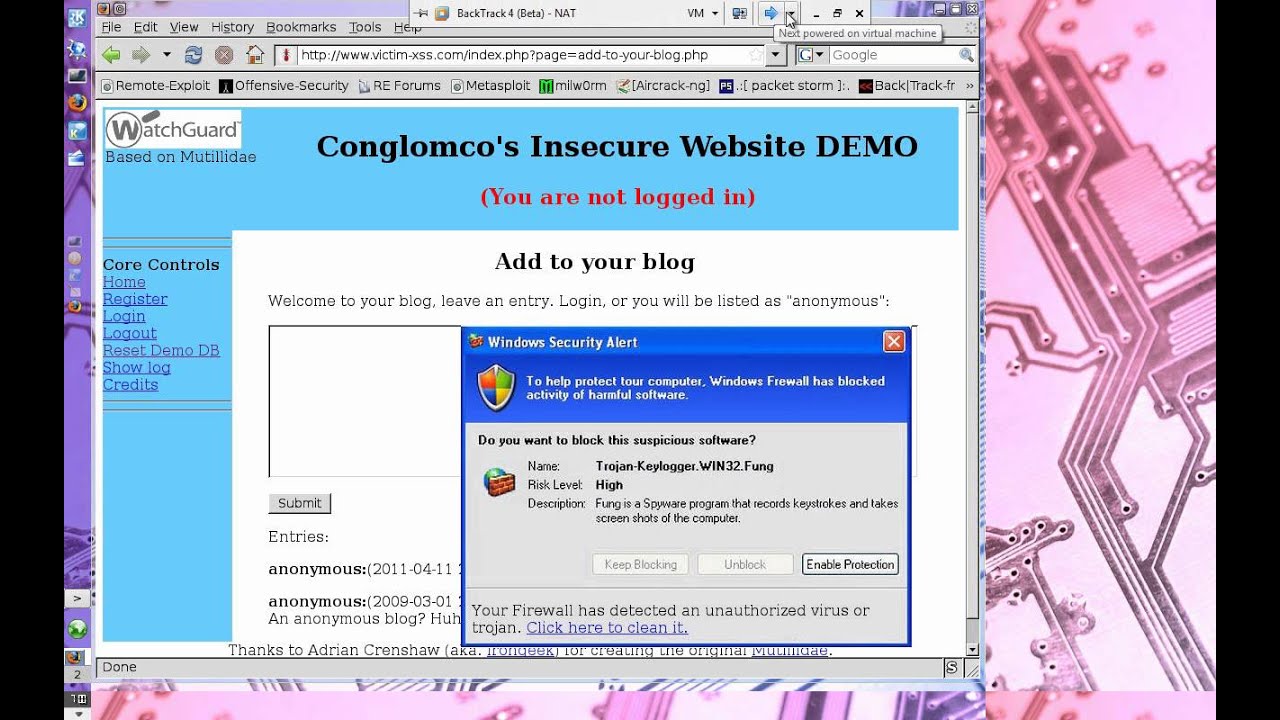Click the green globe icon in side panel
Image resolution: width=1280 pixels, height=720 pixels.
77,630
